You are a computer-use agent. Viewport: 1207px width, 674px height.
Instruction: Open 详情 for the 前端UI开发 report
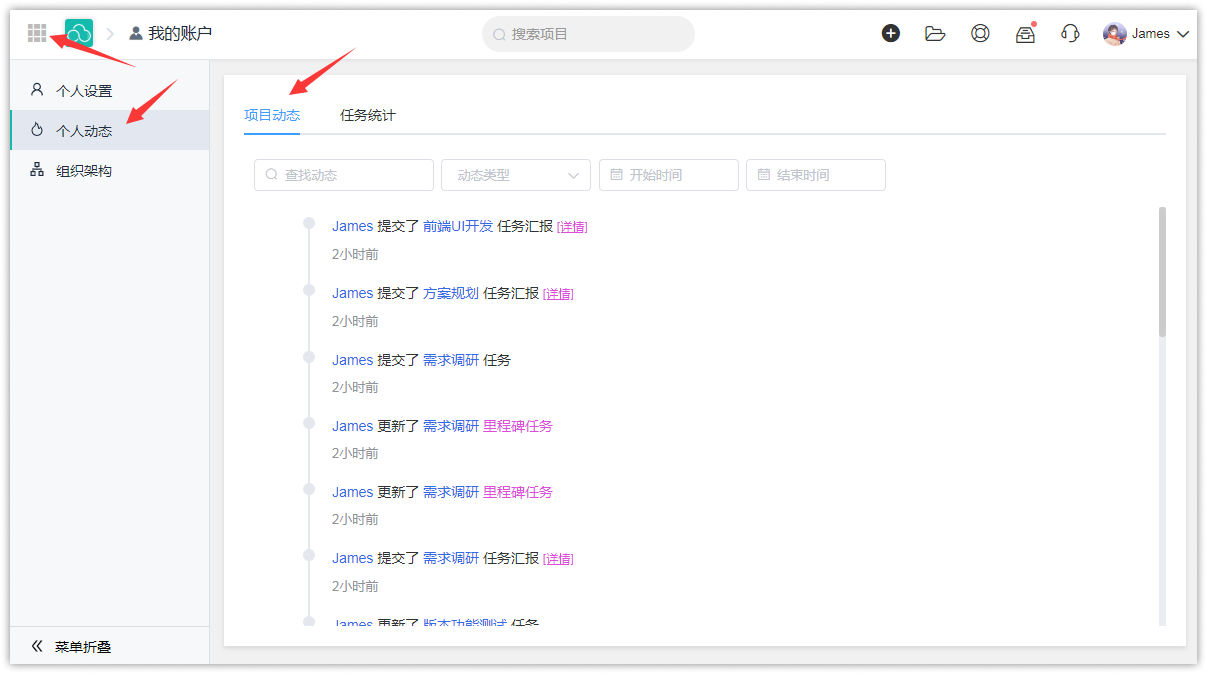(x=572, y=227)
